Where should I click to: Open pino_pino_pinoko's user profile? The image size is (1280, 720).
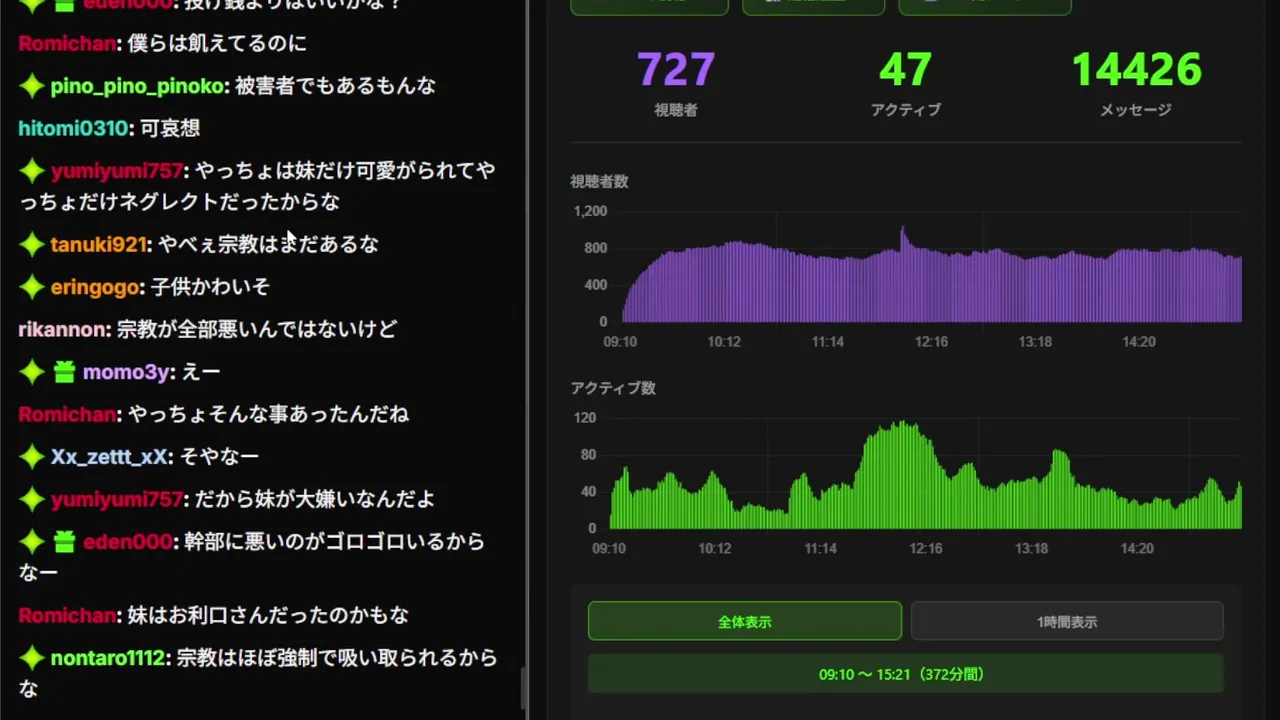[138, 86]
